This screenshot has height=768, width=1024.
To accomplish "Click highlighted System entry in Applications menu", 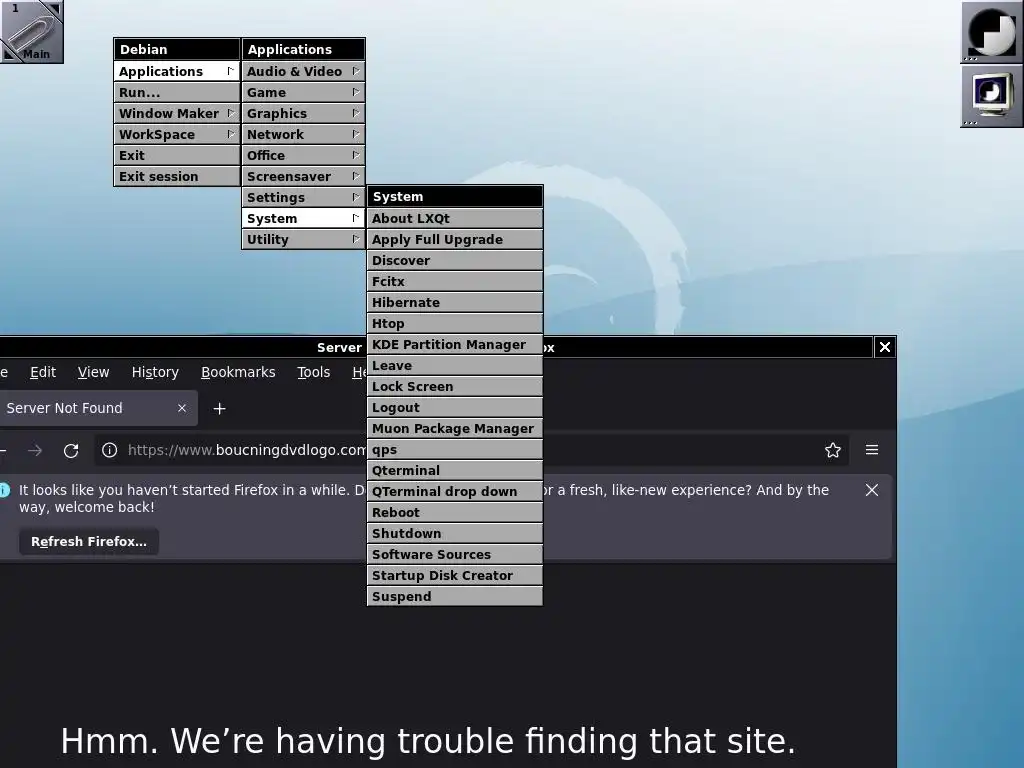I will click(303, 218).
